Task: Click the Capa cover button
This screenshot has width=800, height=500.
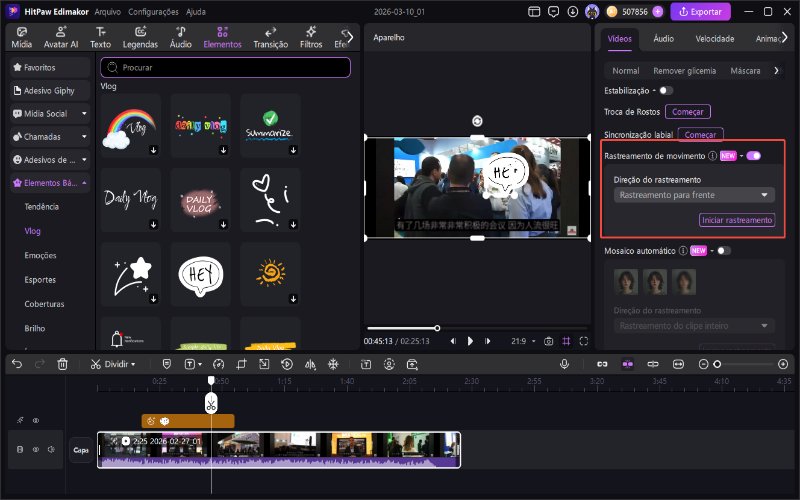Action: tap(81, 450)
